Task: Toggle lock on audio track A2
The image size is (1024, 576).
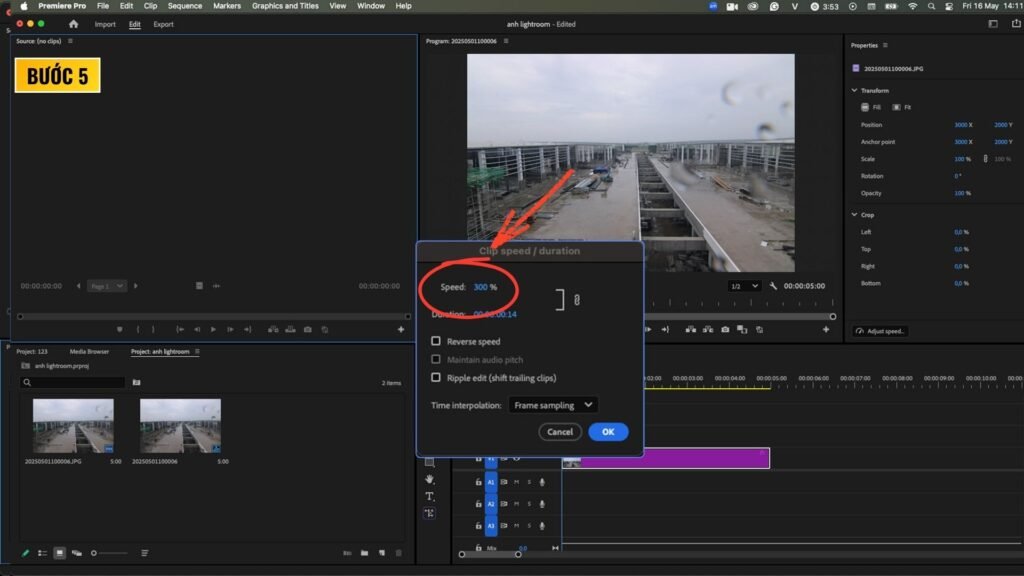Action: (478, 504)
